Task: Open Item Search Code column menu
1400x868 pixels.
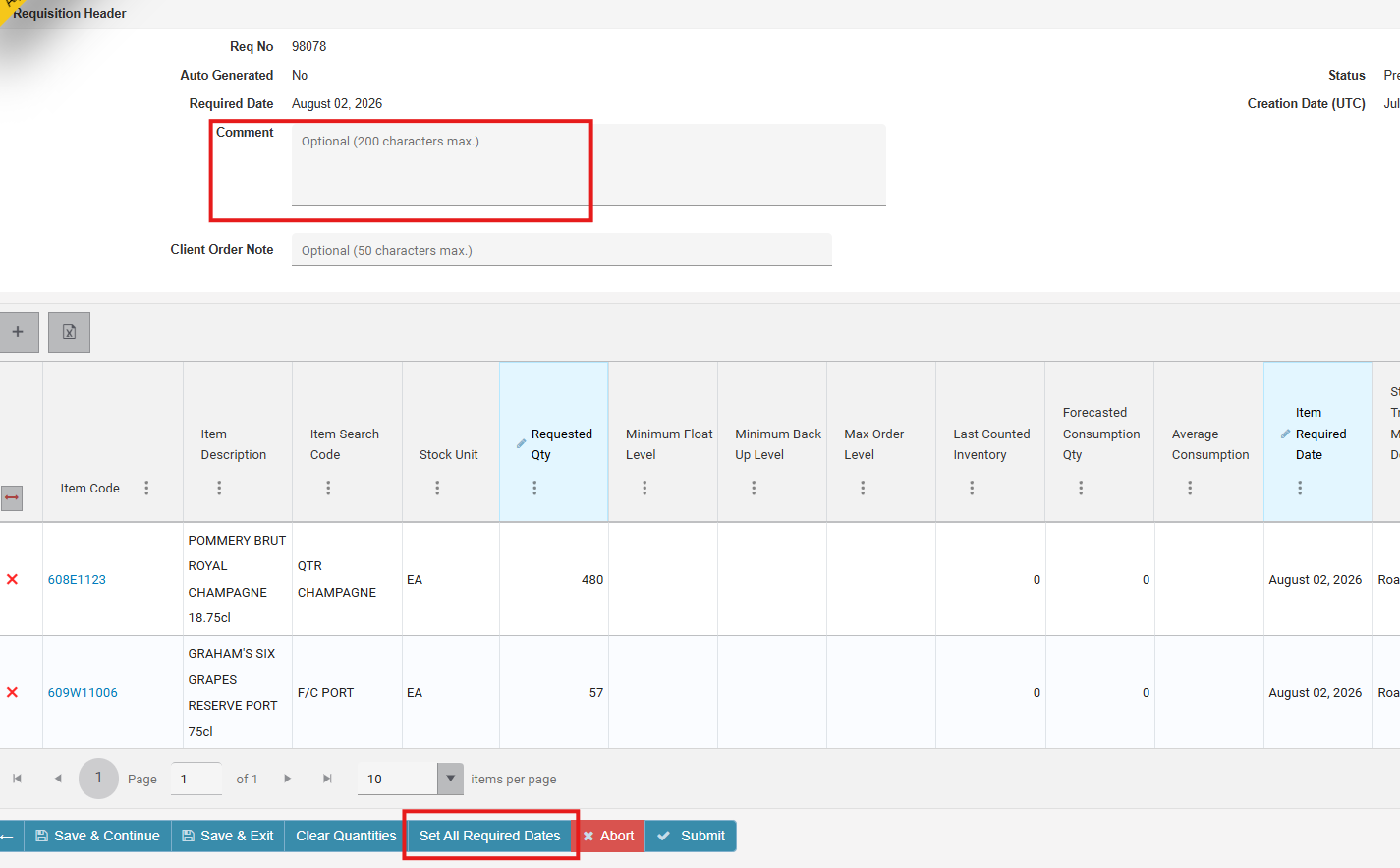Action: [x=328, y=488]
